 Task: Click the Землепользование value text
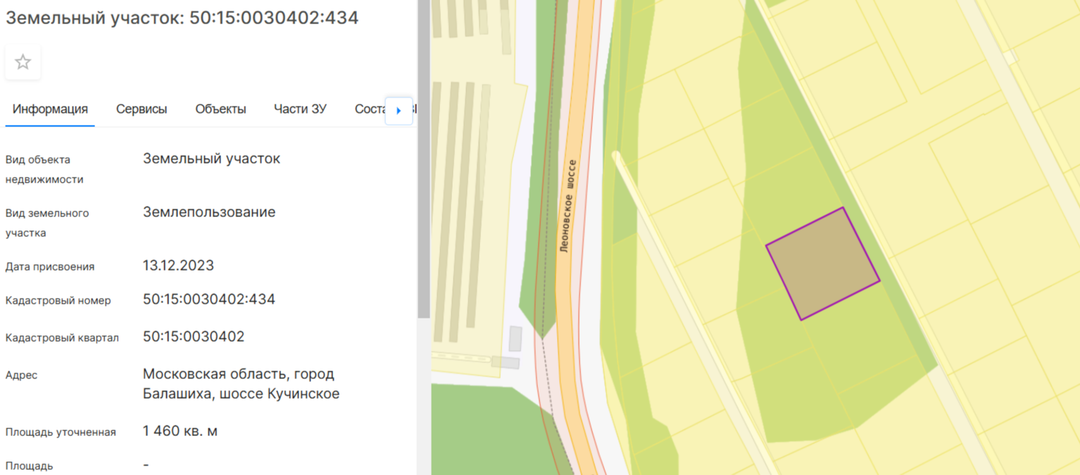(209, 212)
